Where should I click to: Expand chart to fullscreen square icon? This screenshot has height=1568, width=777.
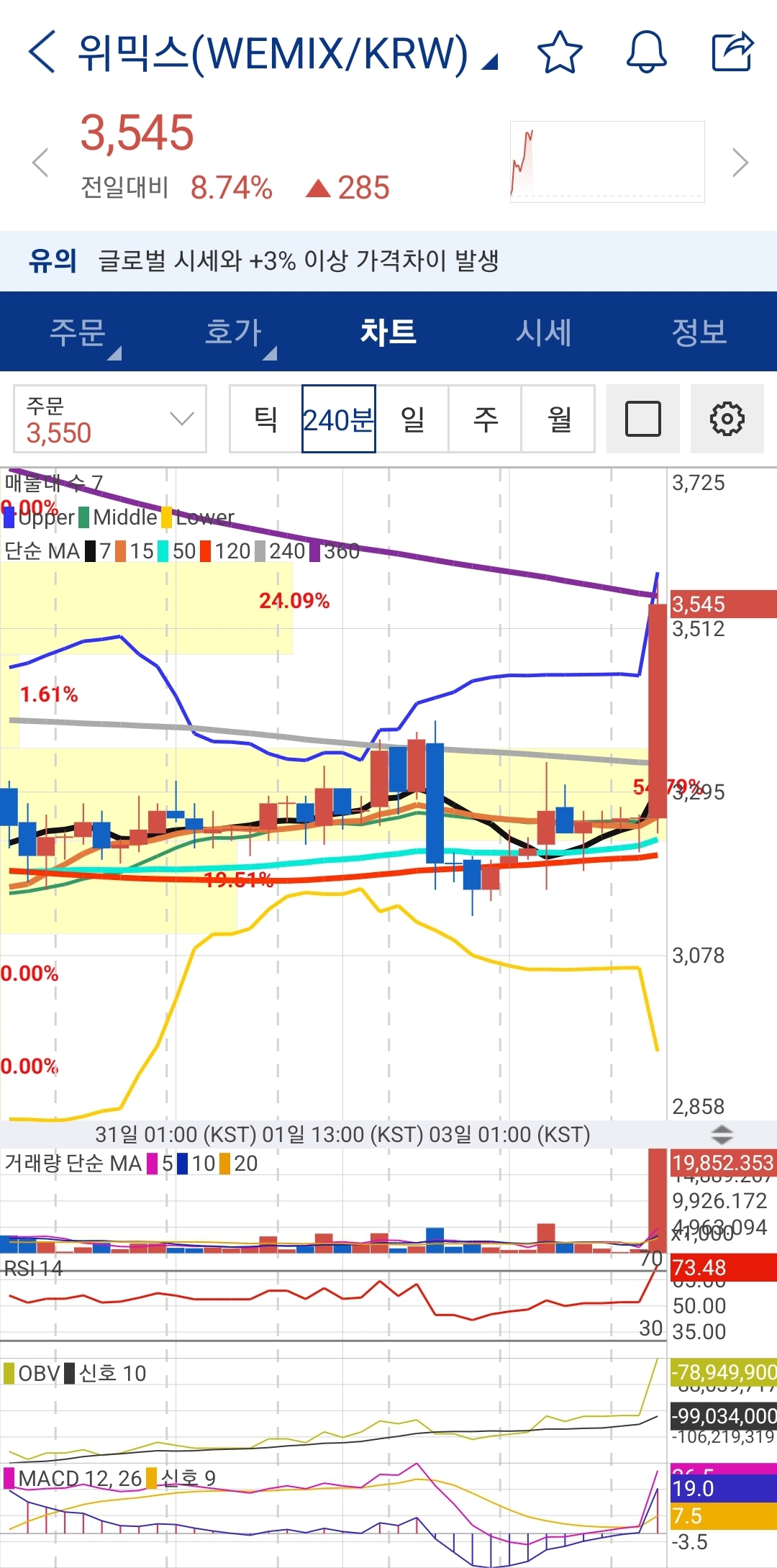[643, 419]
